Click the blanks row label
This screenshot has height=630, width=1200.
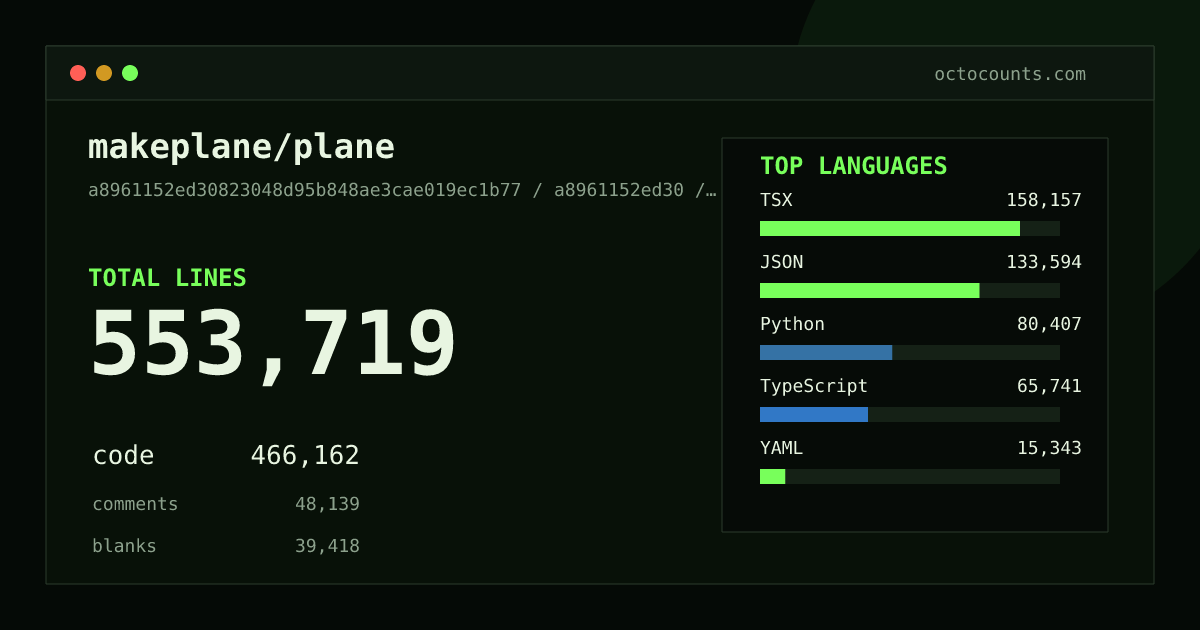[x=124, y=546]
